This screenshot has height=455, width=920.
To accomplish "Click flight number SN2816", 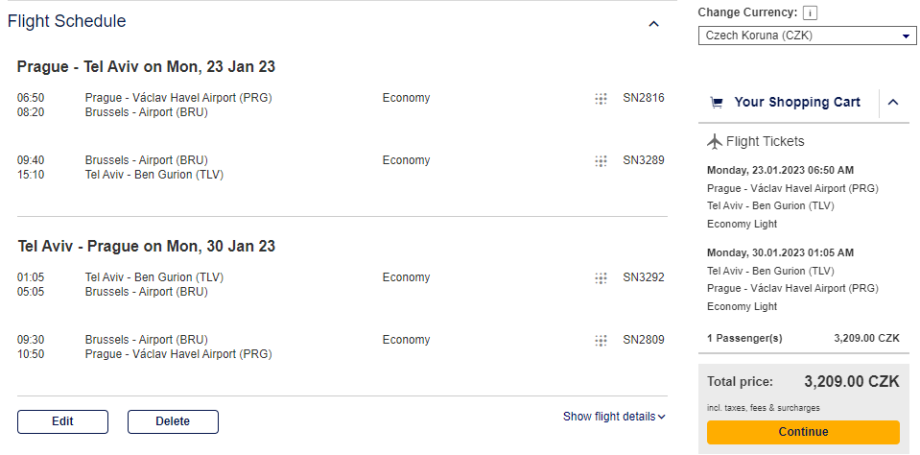I will coord(643,98).
